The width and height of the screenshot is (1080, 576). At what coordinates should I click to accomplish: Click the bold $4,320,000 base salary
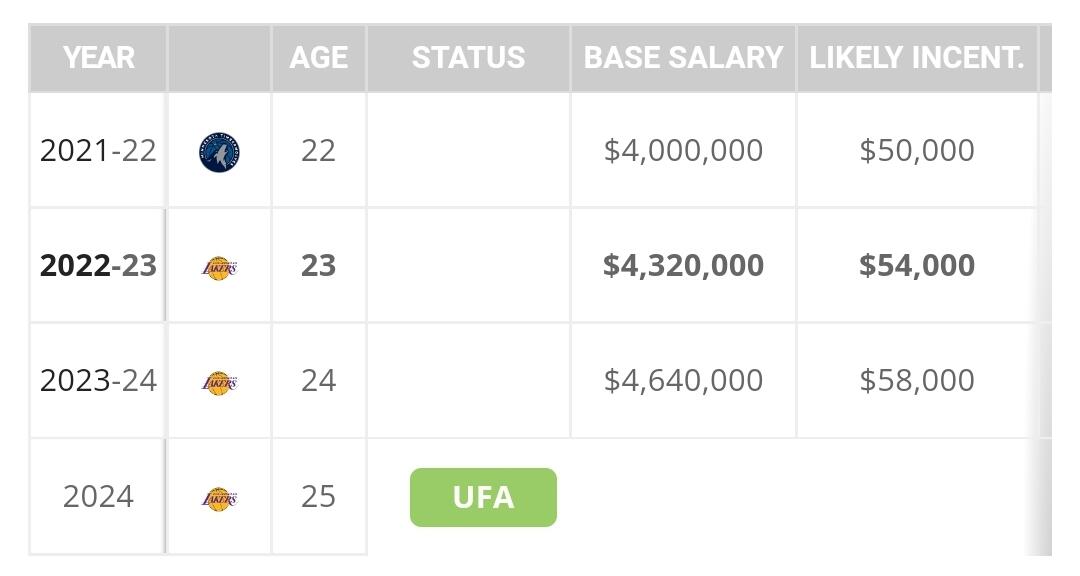pos(683,266)
